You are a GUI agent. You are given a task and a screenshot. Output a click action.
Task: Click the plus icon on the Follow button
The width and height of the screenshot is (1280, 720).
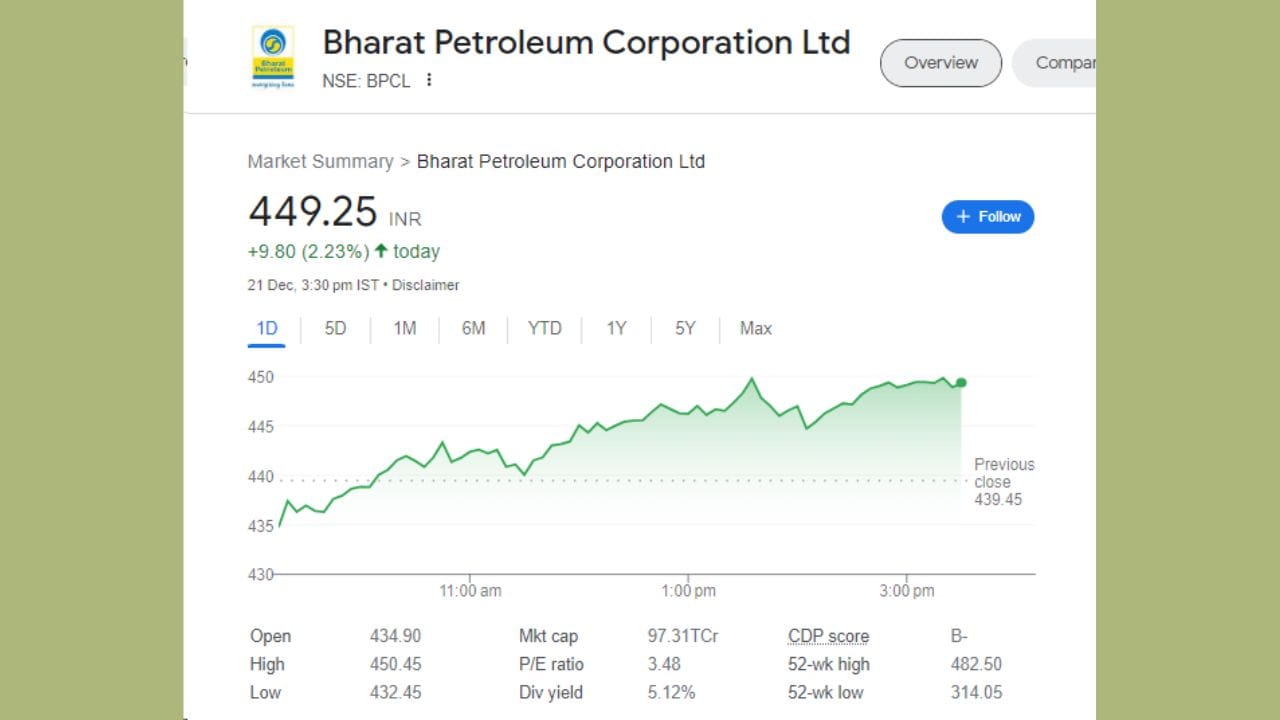(x=963, y=216)
